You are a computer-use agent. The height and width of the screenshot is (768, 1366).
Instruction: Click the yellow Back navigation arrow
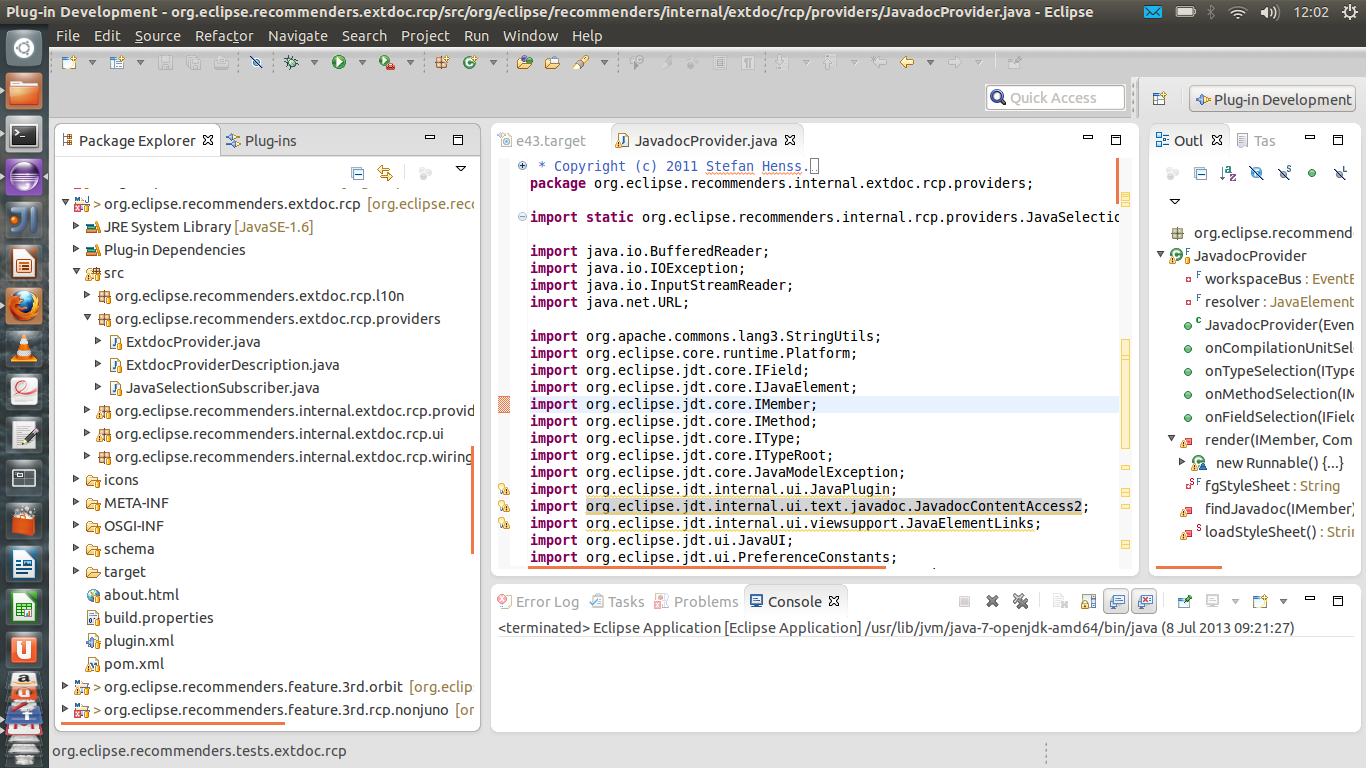pyautogui.click(x=907, y=62)
